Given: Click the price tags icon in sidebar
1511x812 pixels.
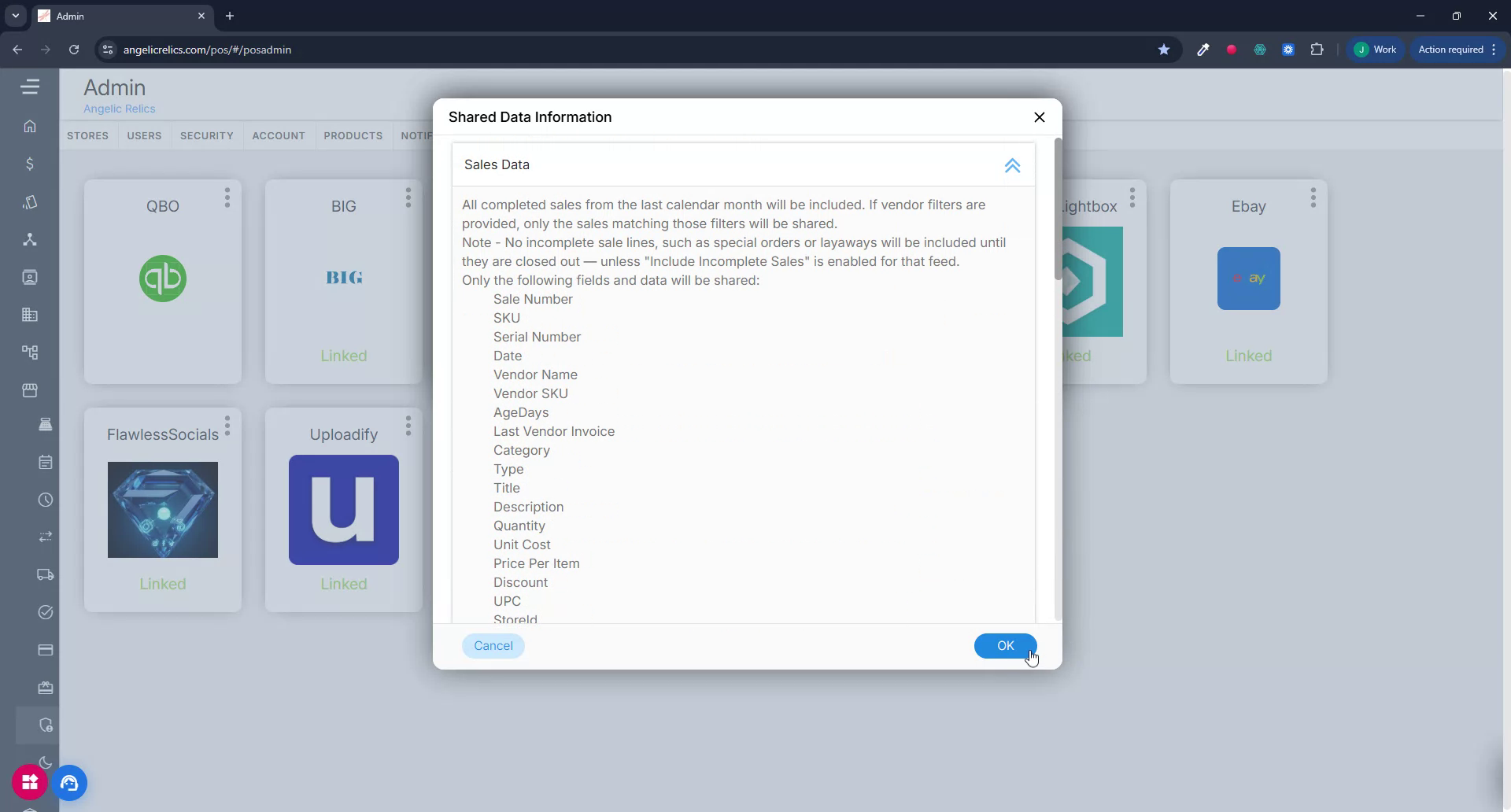Looking at the screenshot, I should [x=30, y=201].
